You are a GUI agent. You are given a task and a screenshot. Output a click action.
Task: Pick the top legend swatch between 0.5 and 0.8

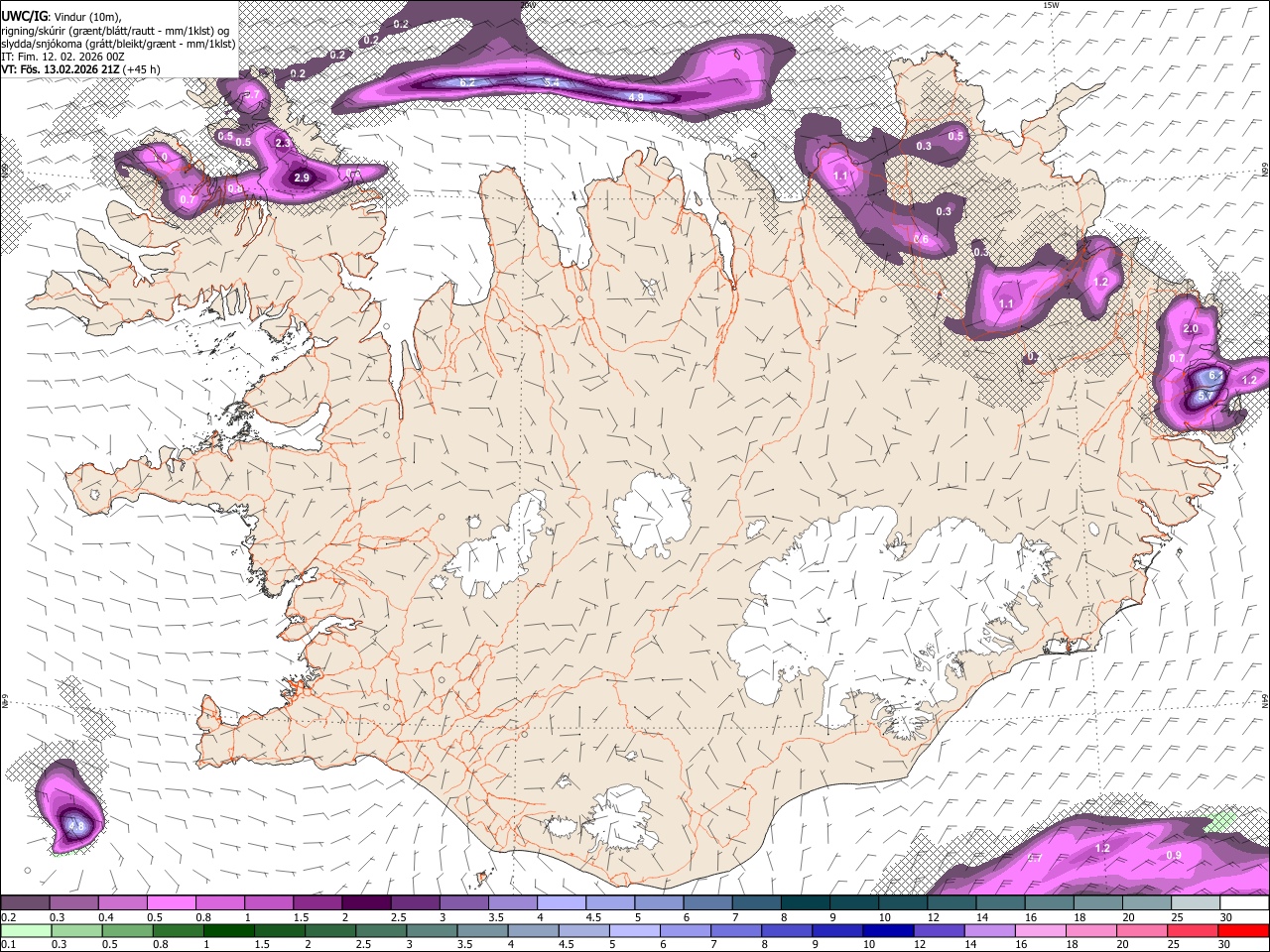[x=171, y=903]
